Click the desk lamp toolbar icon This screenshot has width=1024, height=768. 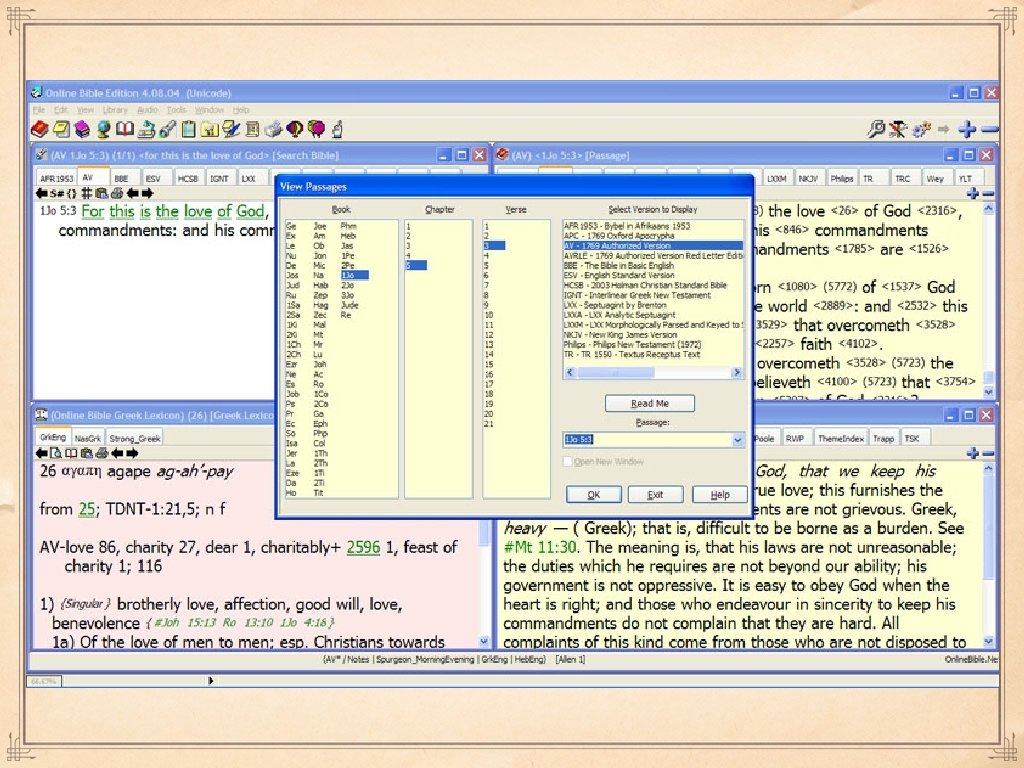click(146, 129)
